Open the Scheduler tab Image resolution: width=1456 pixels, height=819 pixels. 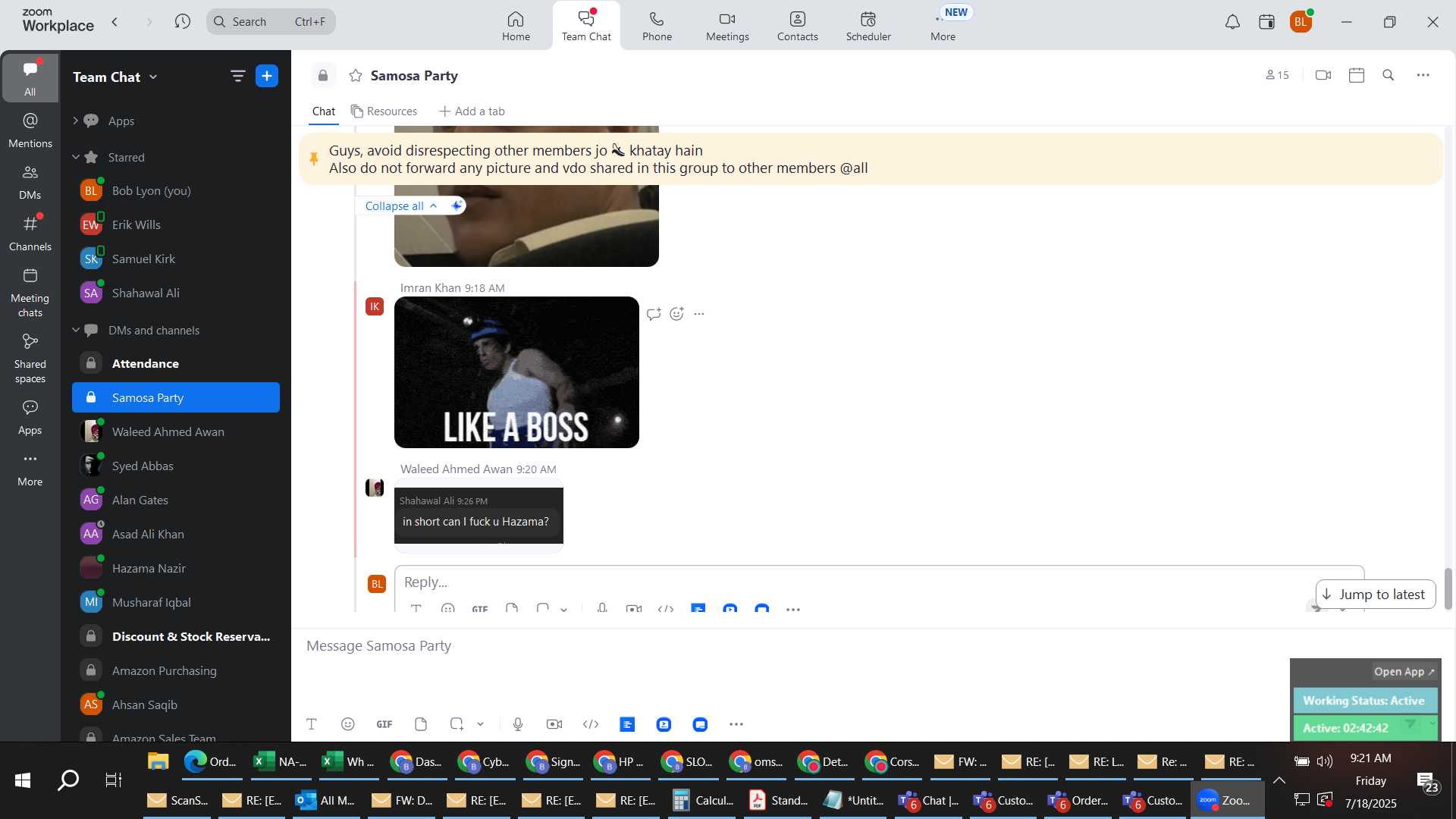tap(868, 26)
